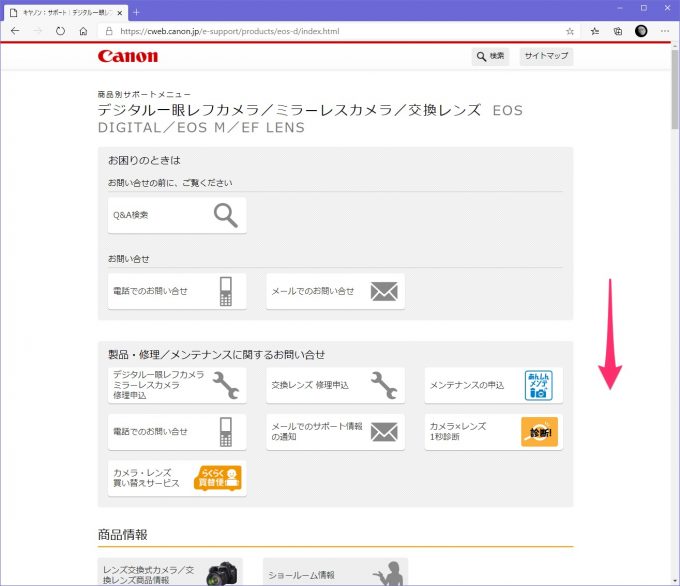Click the あんしんメンテ blue icon

click(539, 385)
